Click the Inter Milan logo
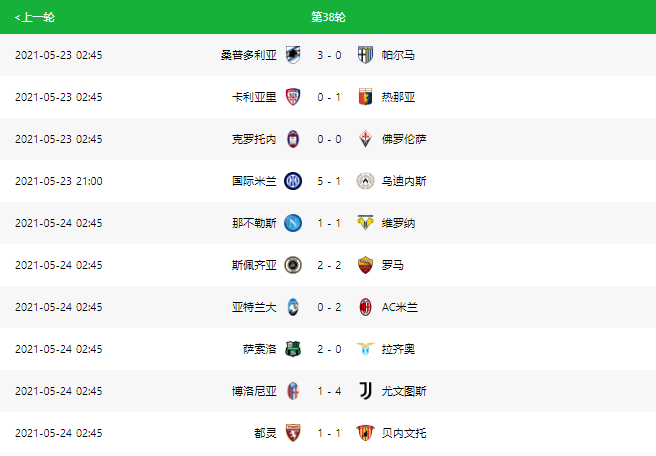Viewport: 656px width, 456px height. click(293, 181)
